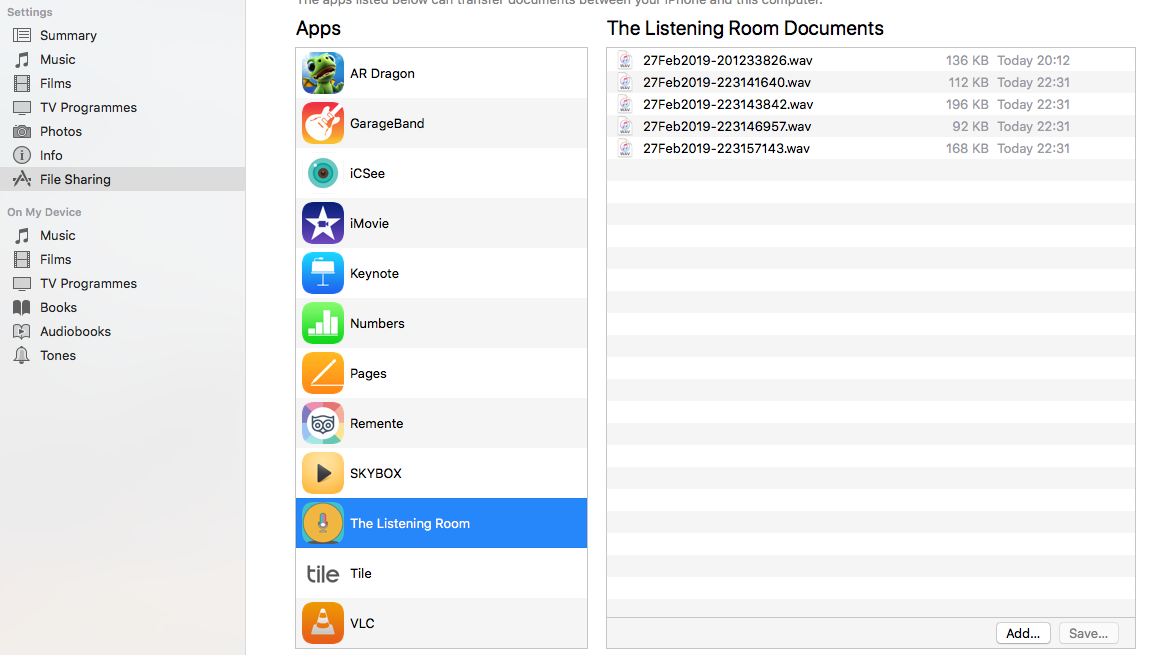The width and height of the screenshot is (1169, 655).
Task: Select the Remente app icon
Action: [322, 423]
